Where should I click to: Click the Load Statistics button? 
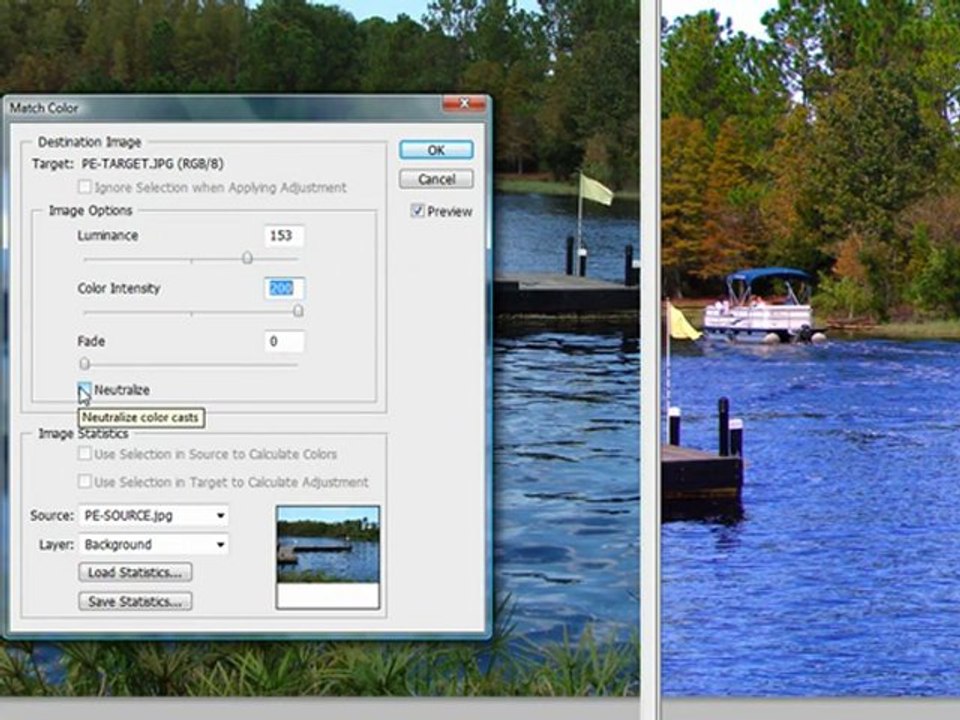135,572
